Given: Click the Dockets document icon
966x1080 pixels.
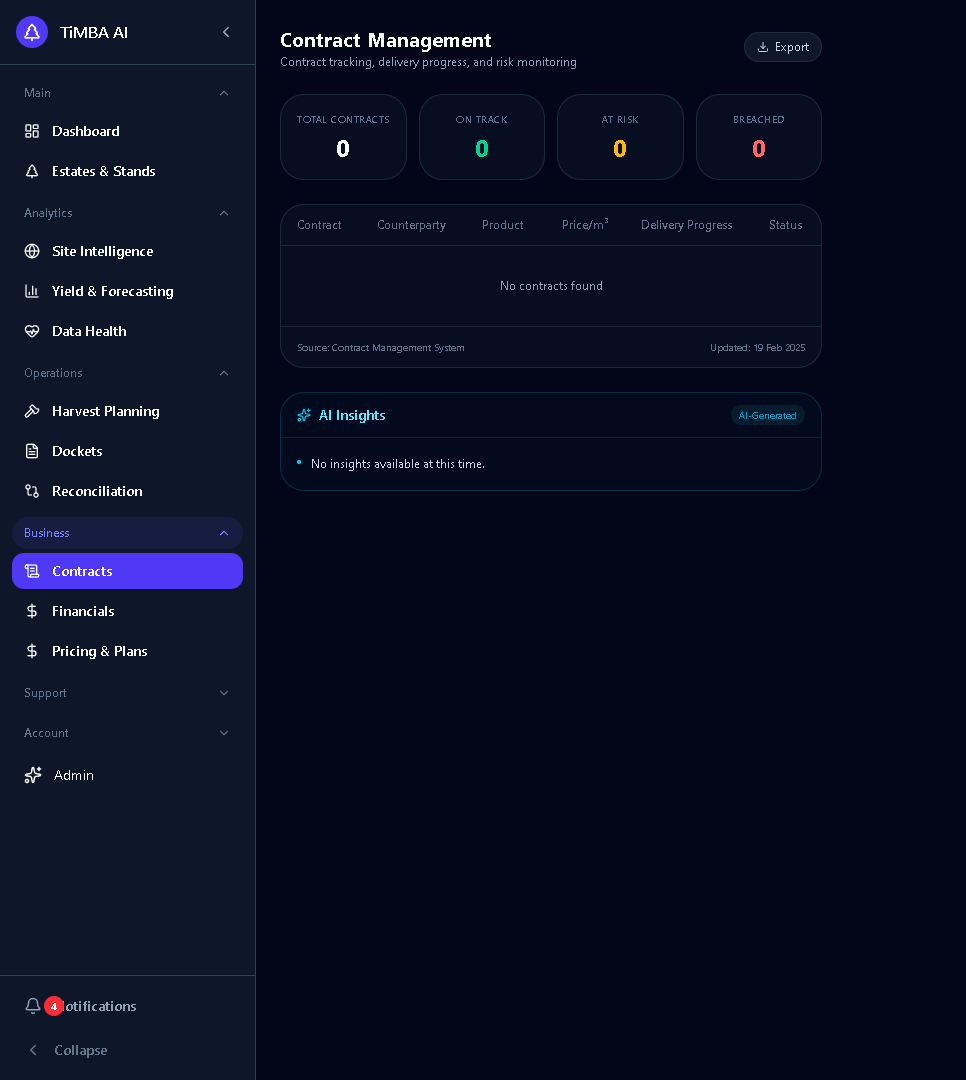Looking at the screenshot, I should pyautogui.click(x=32, y=451).
